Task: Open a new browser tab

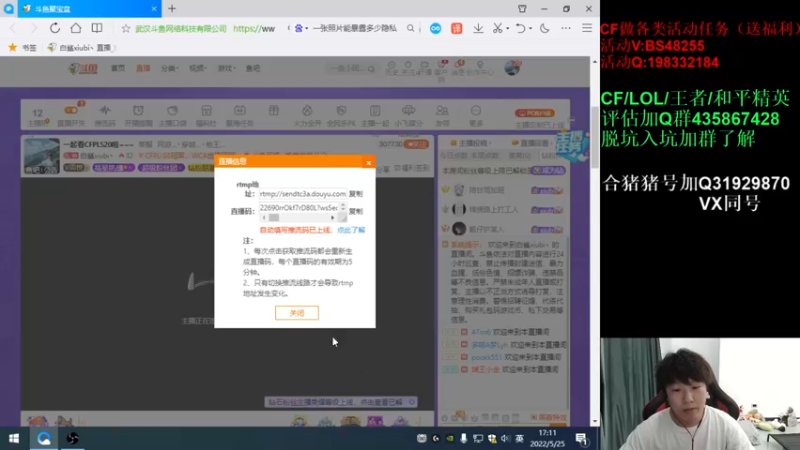Action: 172,9
